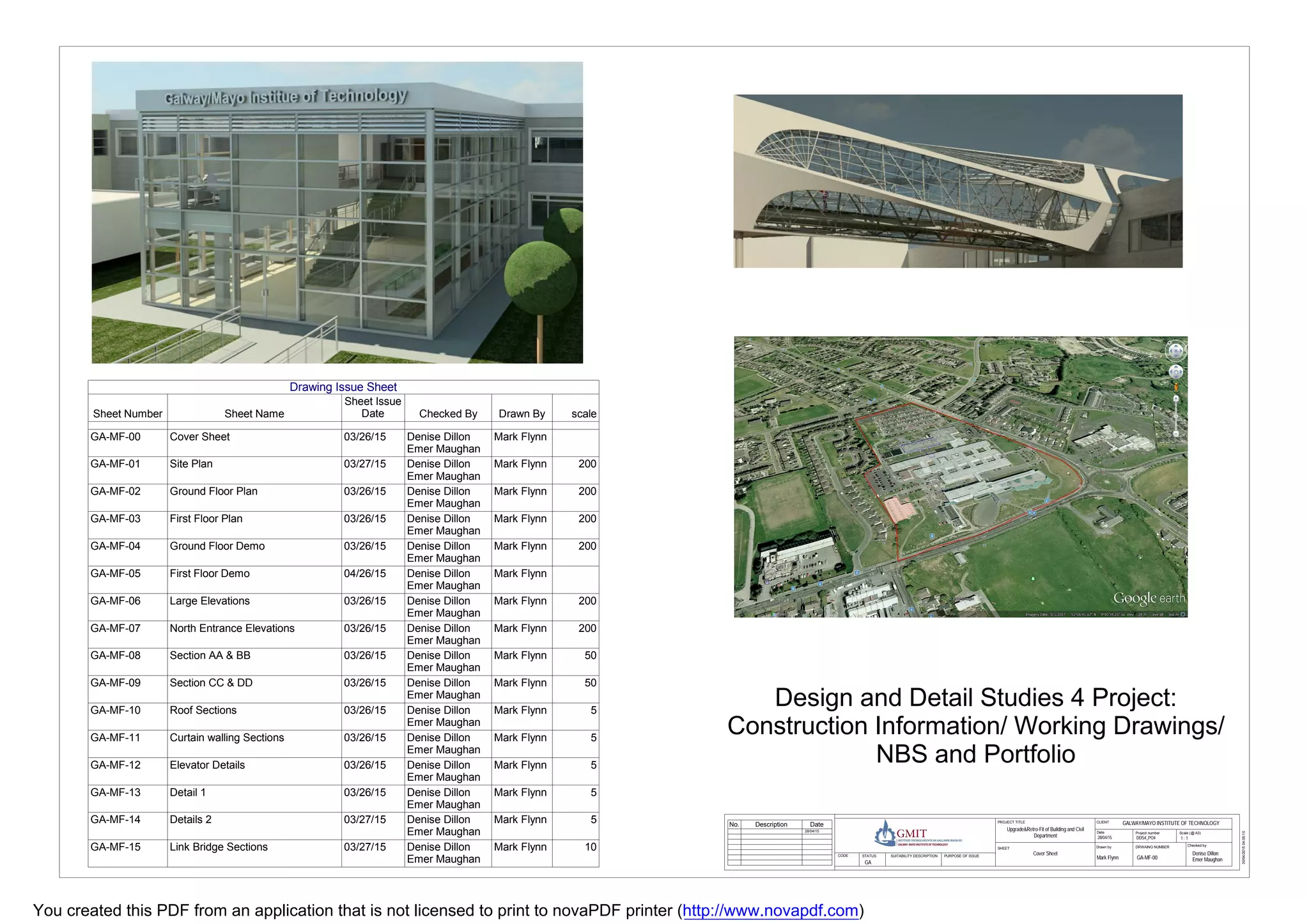
Task: Click the Drawing Issue Sheet table title
Action: 343,387
